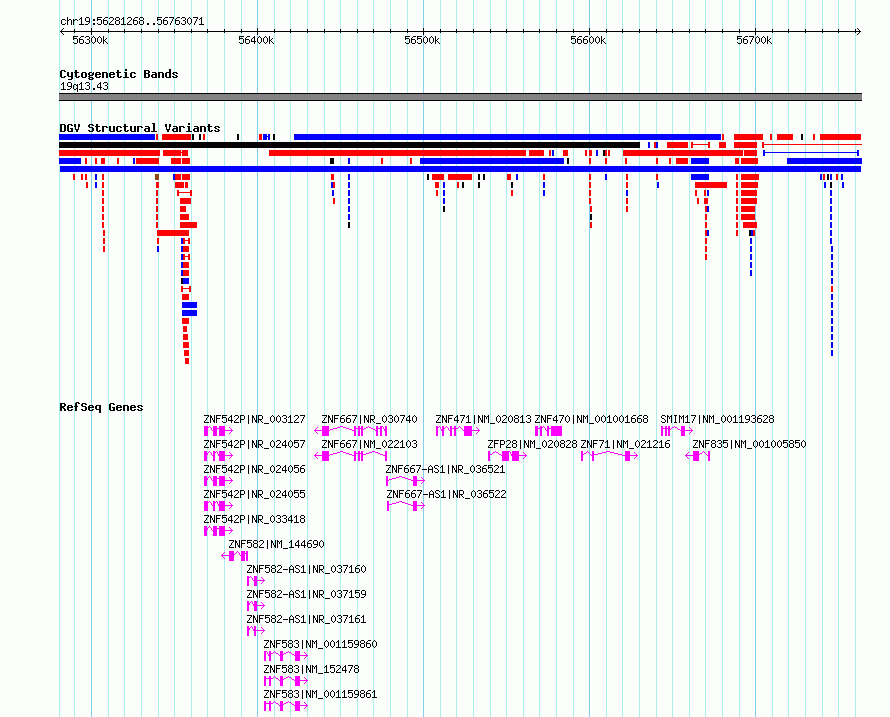Screen dimensions: 890x717
Task: Click the 56600k ruler tick label
Action: 588,40
